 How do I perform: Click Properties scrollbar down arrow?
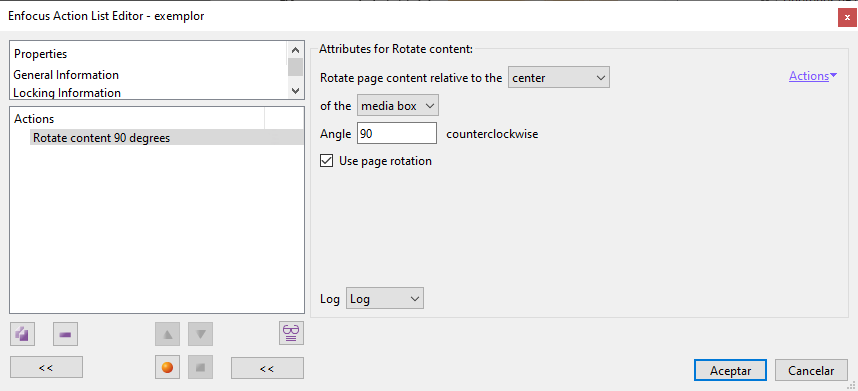(x=295, y=91)
